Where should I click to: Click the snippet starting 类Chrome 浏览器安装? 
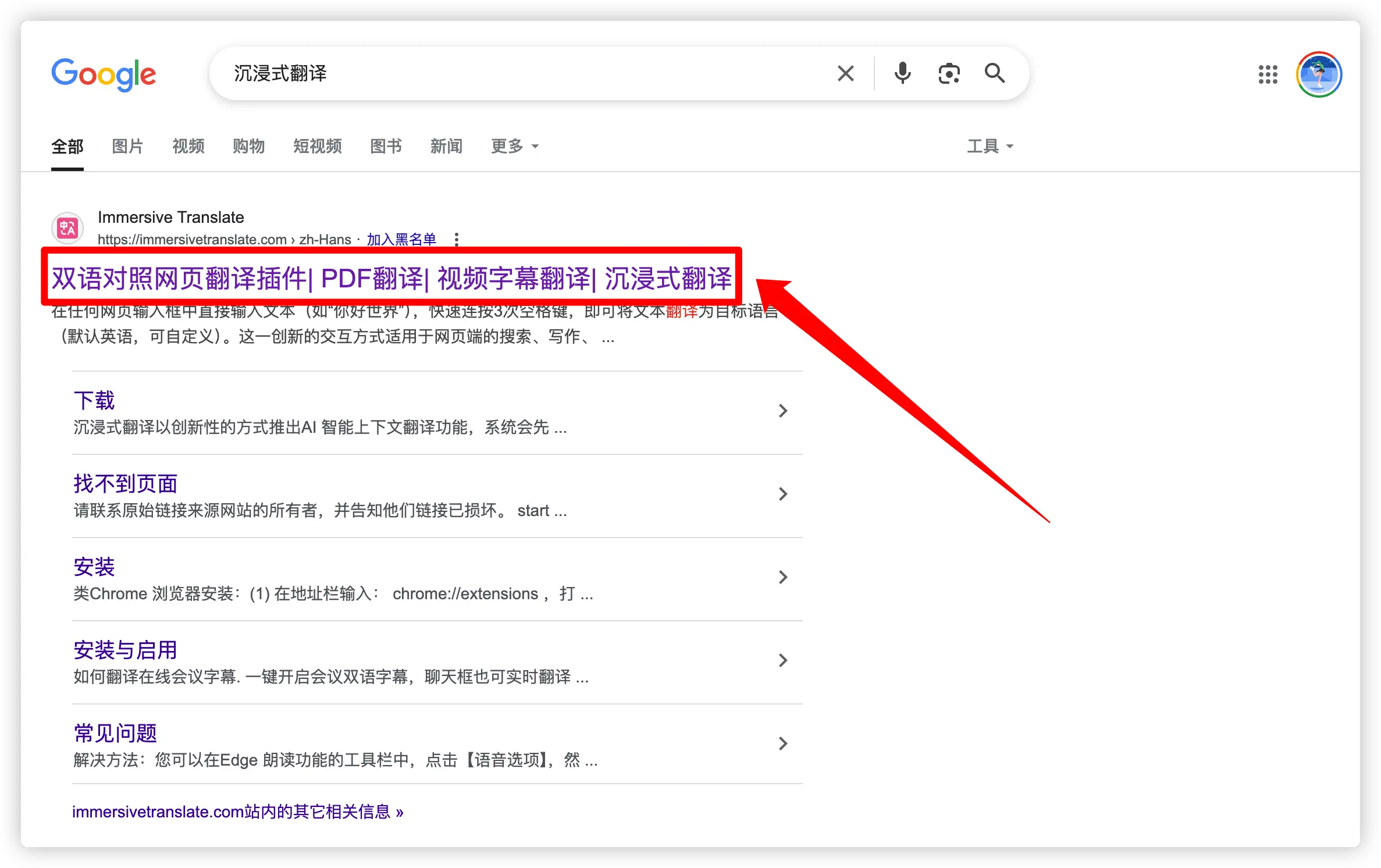333,594
